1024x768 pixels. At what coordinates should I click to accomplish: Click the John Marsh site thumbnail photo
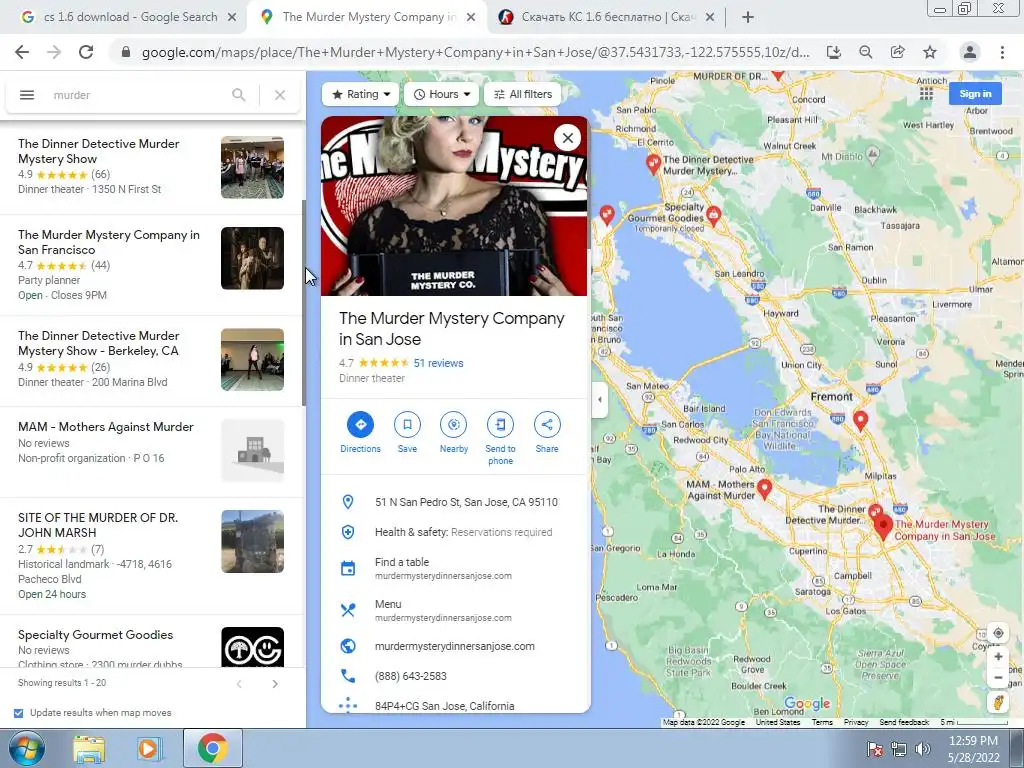252,541
